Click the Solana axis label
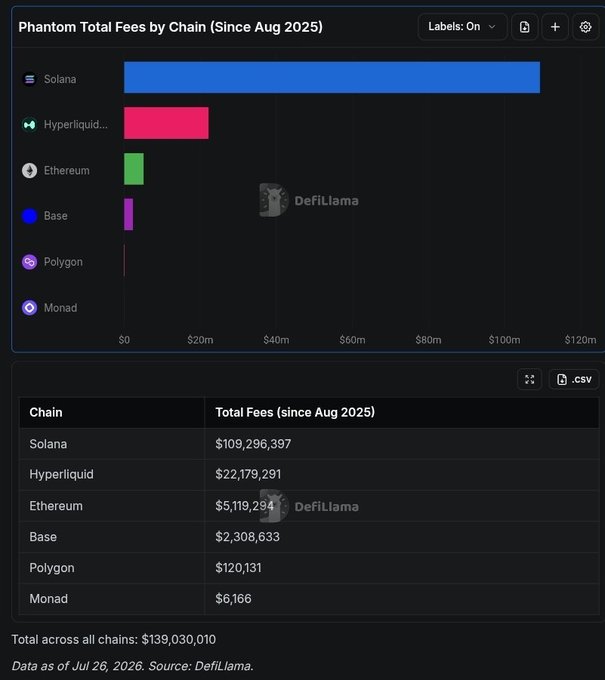Screen dimensions: 605x680 click(60, 79)
